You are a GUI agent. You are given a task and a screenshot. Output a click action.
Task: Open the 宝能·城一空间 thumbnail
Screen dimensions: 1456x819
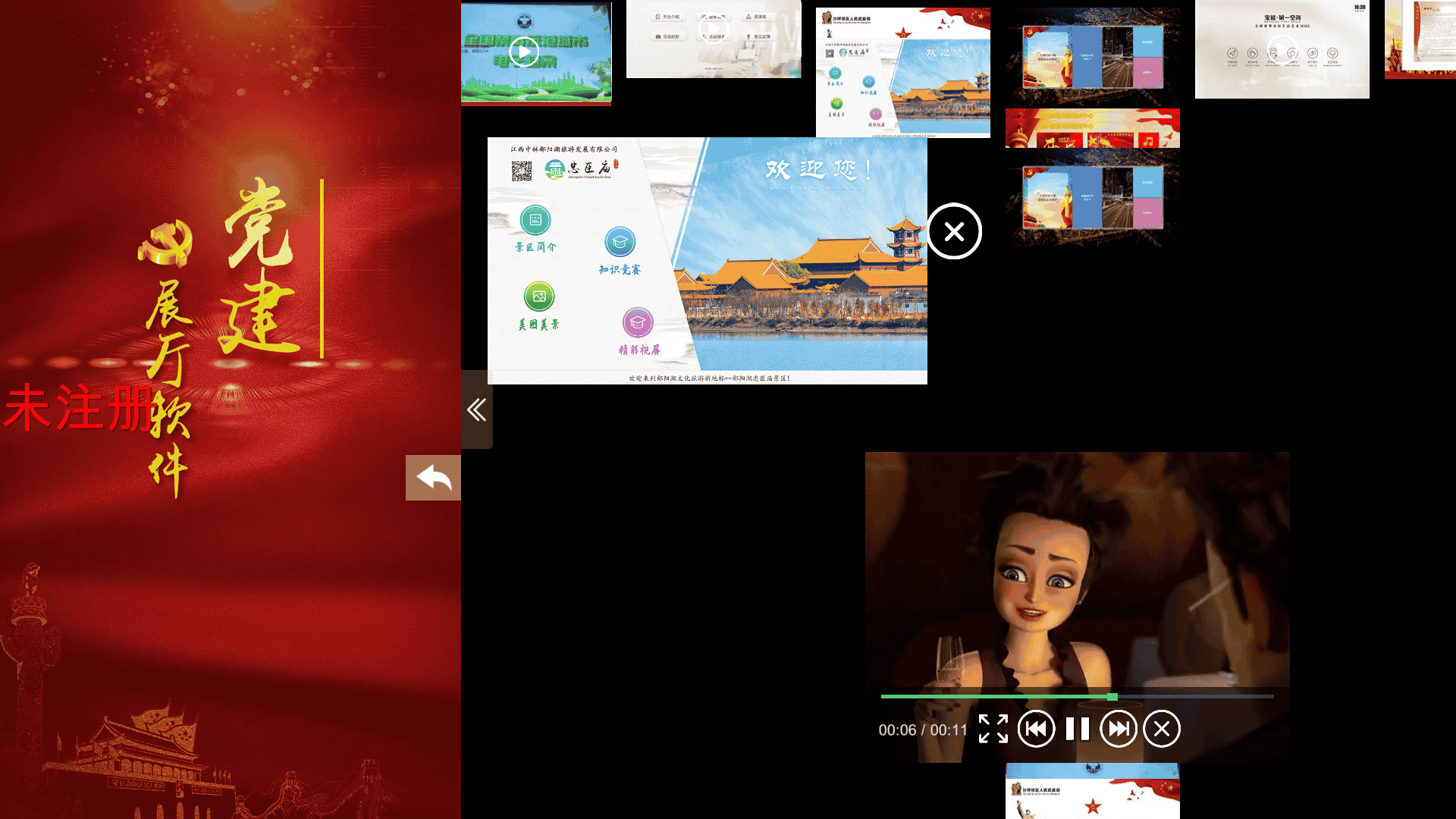tap(1282, 49)
